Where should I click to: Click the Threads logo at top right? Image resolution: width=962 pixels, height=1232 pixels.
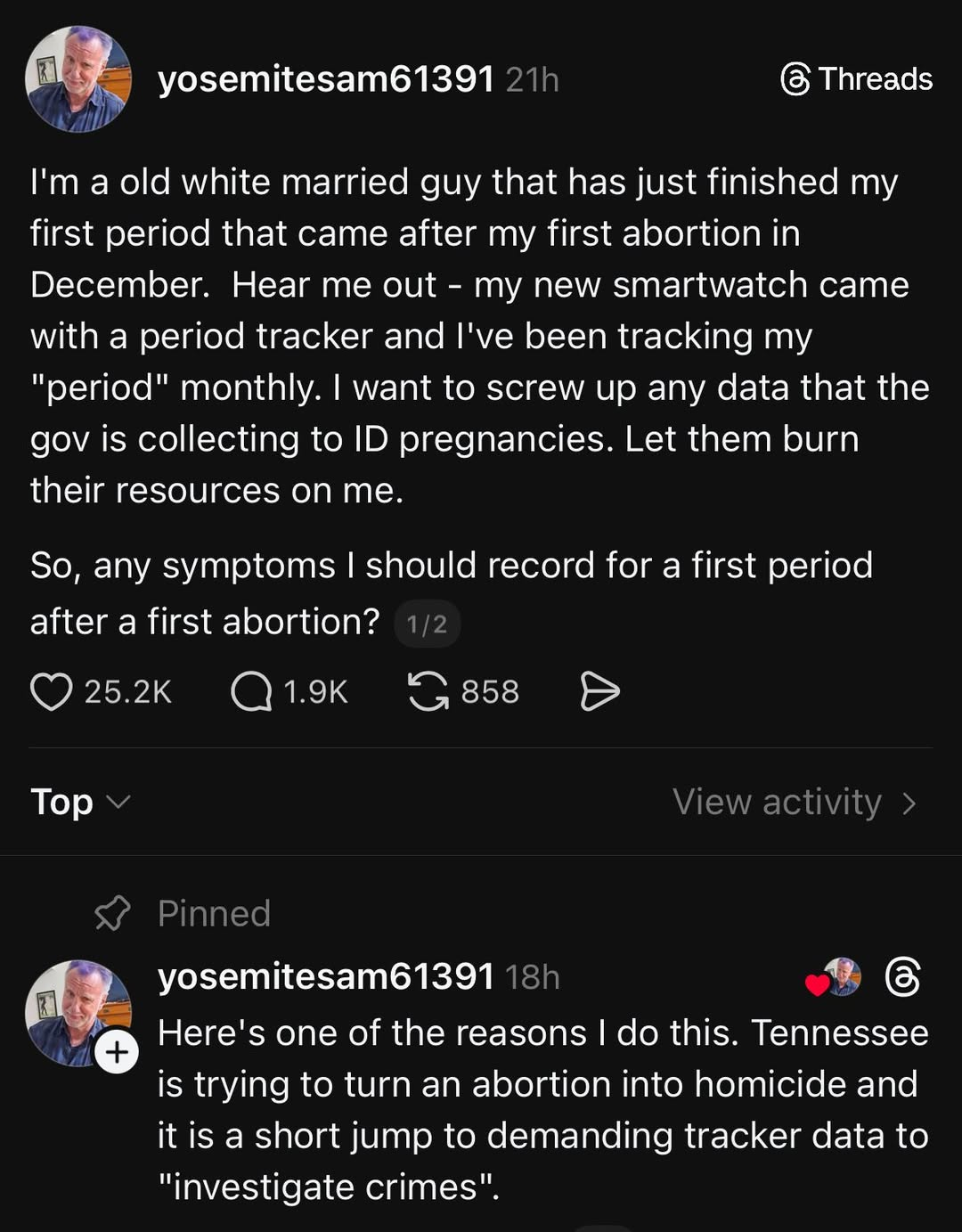coord(856,79)
